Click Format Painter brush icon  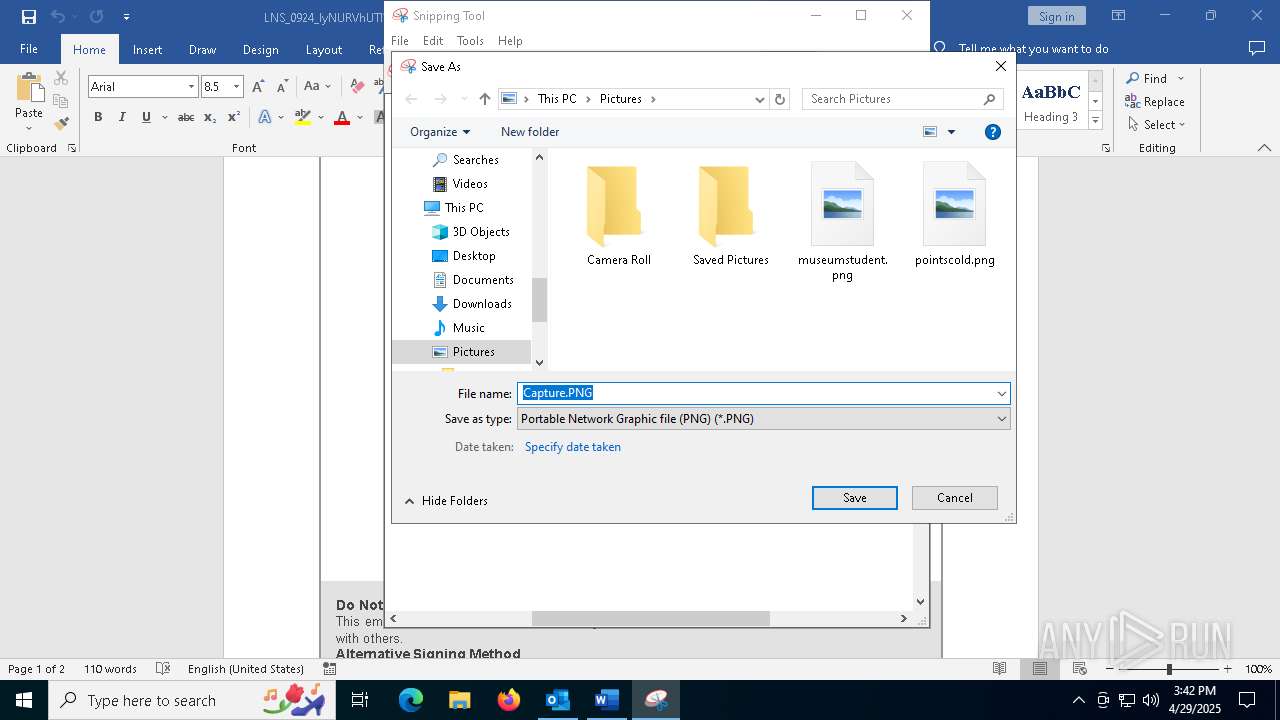pos(61,124)
